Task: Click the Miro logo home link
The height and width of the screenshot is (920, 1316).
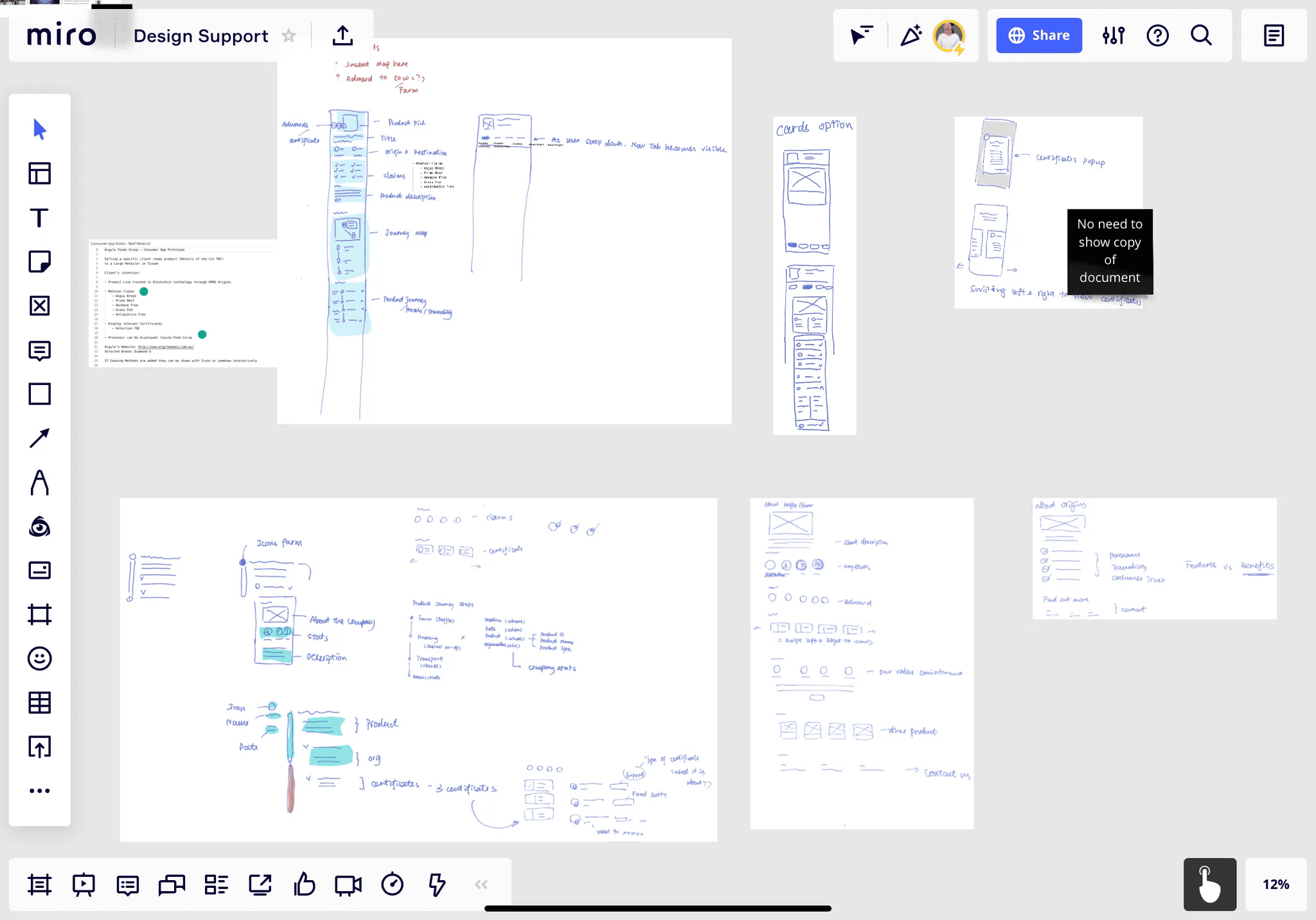Action: pos(62,35)
